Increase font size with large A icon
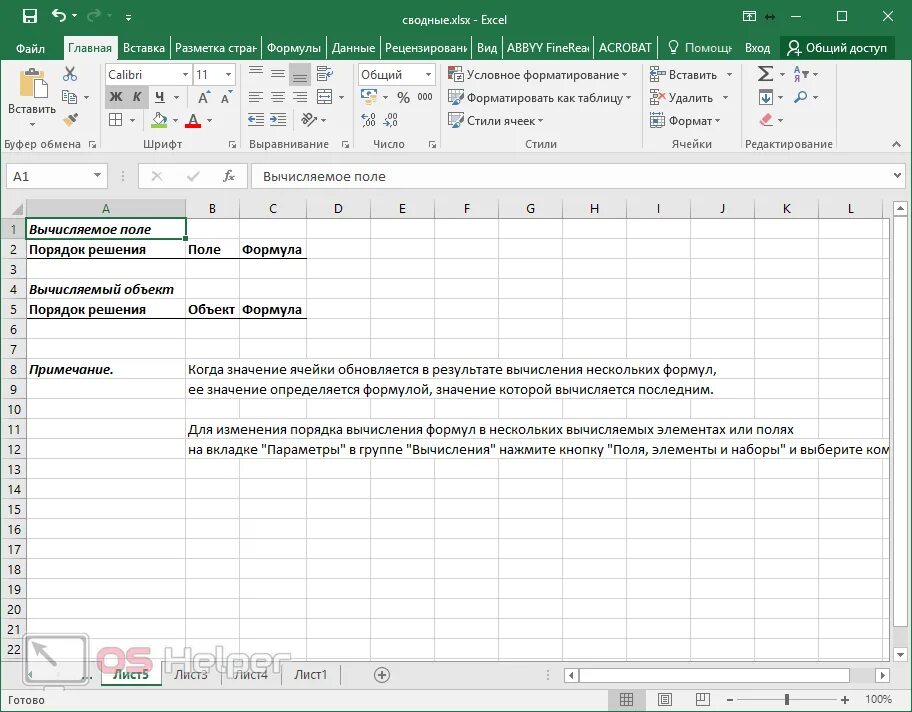Viewport: 912px width, 712px height. coord(204,97)
